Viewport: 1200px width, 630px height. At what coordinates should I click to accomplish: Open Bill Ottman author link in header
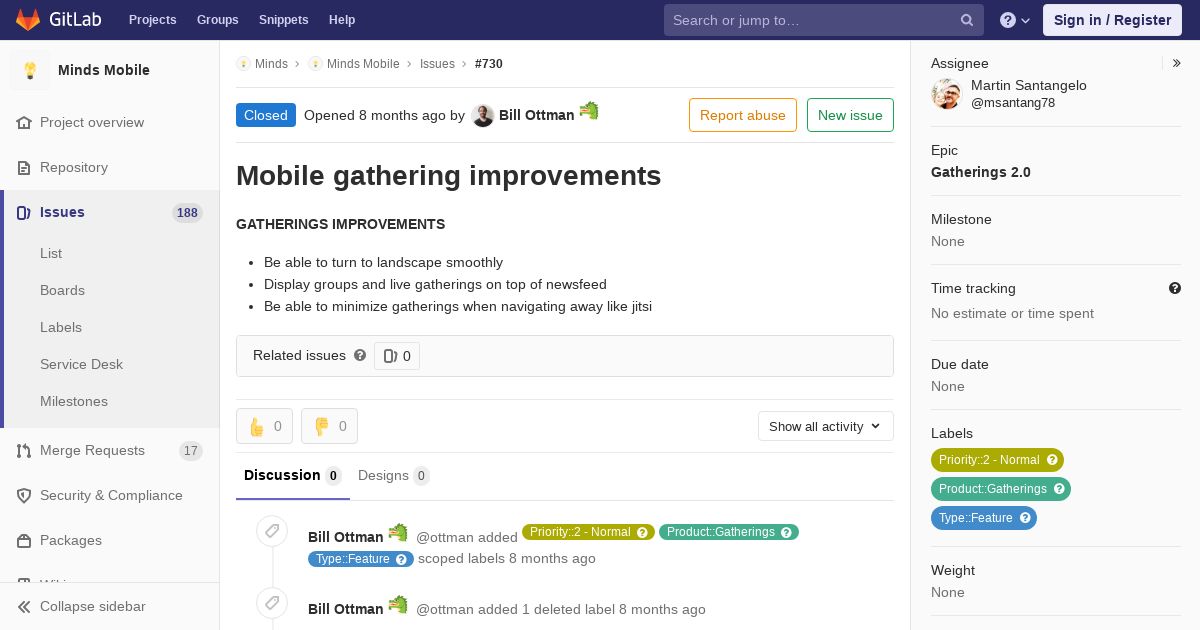coord(536,115)
